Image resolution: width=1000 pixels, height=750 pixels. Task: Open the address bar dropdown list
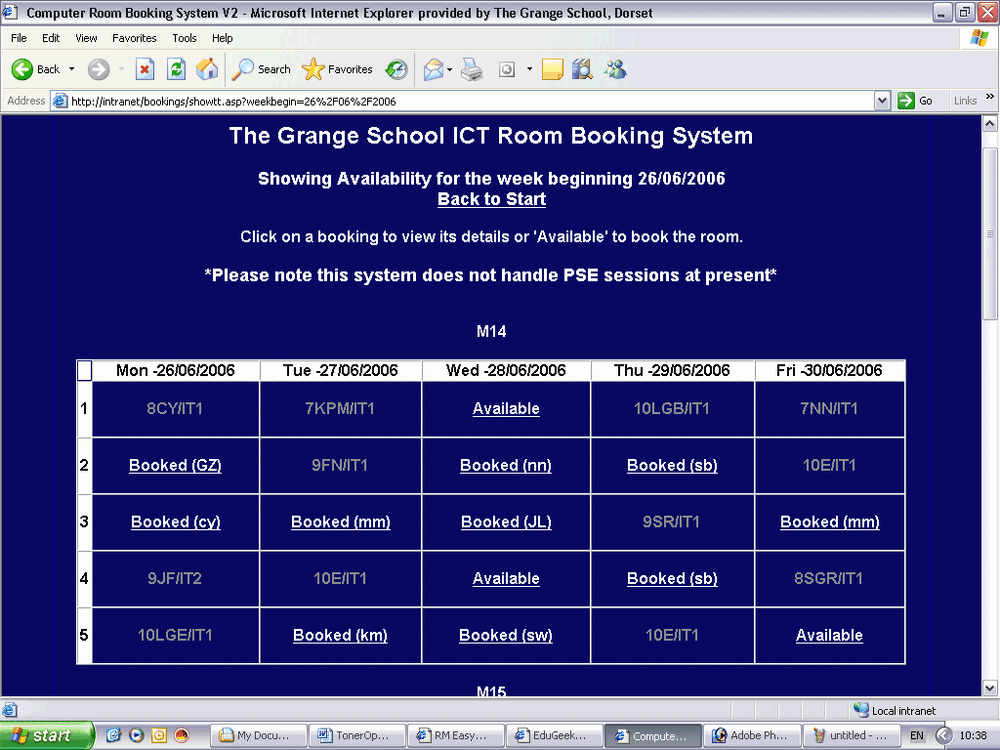click(882, 101)
